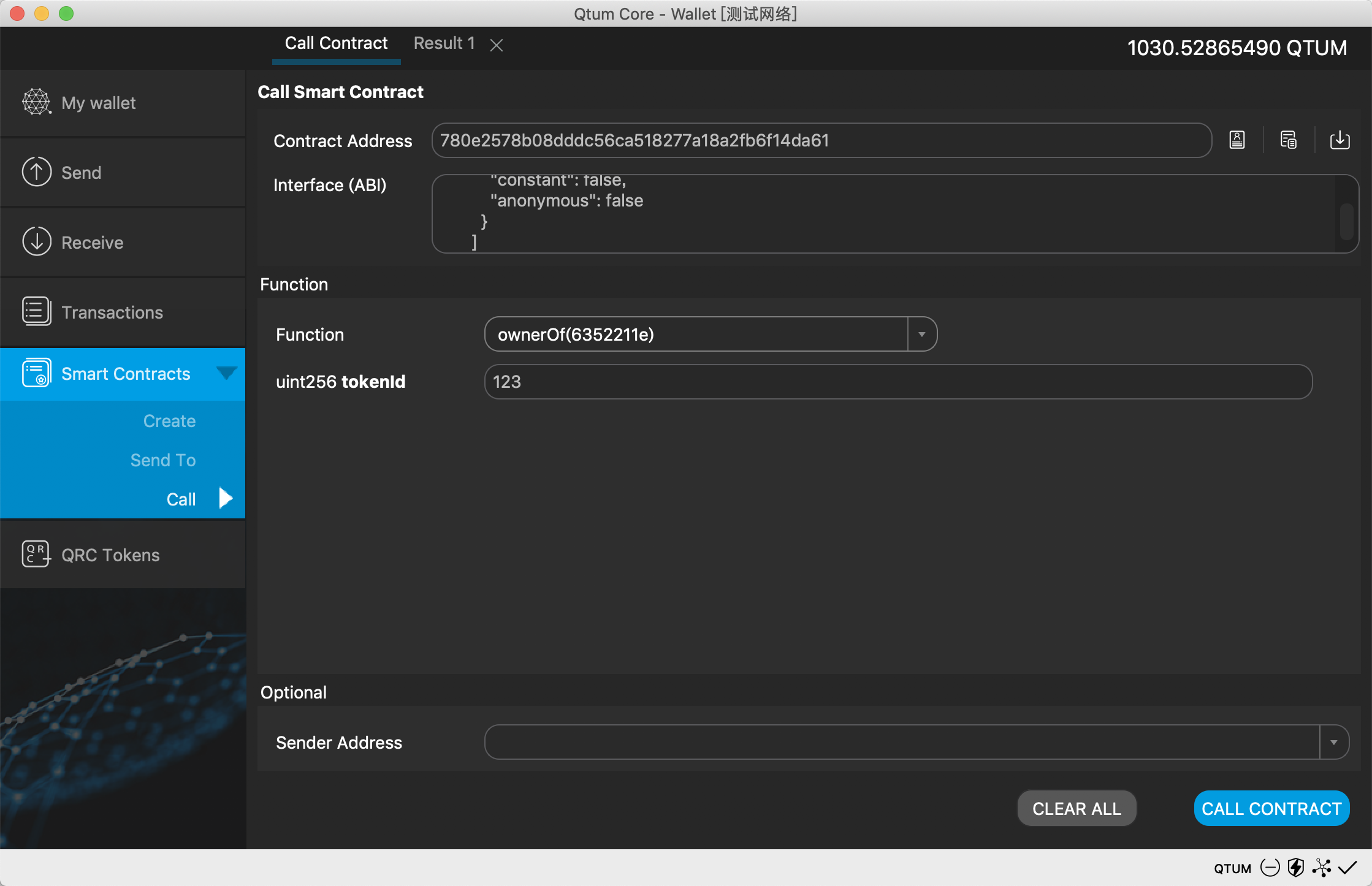Expand the Sender Address dropdown
Viewport: 1372px width, 886px height.
pos(1333,743)
